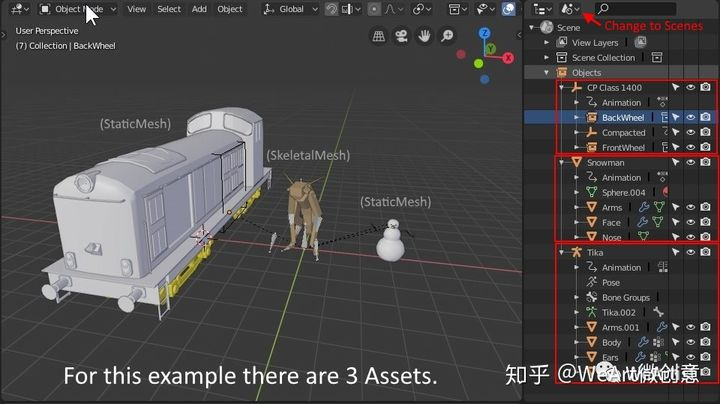Click the BackWheel collection icon
The height and width of the screenshot is (404, 720).
(591, 118)
